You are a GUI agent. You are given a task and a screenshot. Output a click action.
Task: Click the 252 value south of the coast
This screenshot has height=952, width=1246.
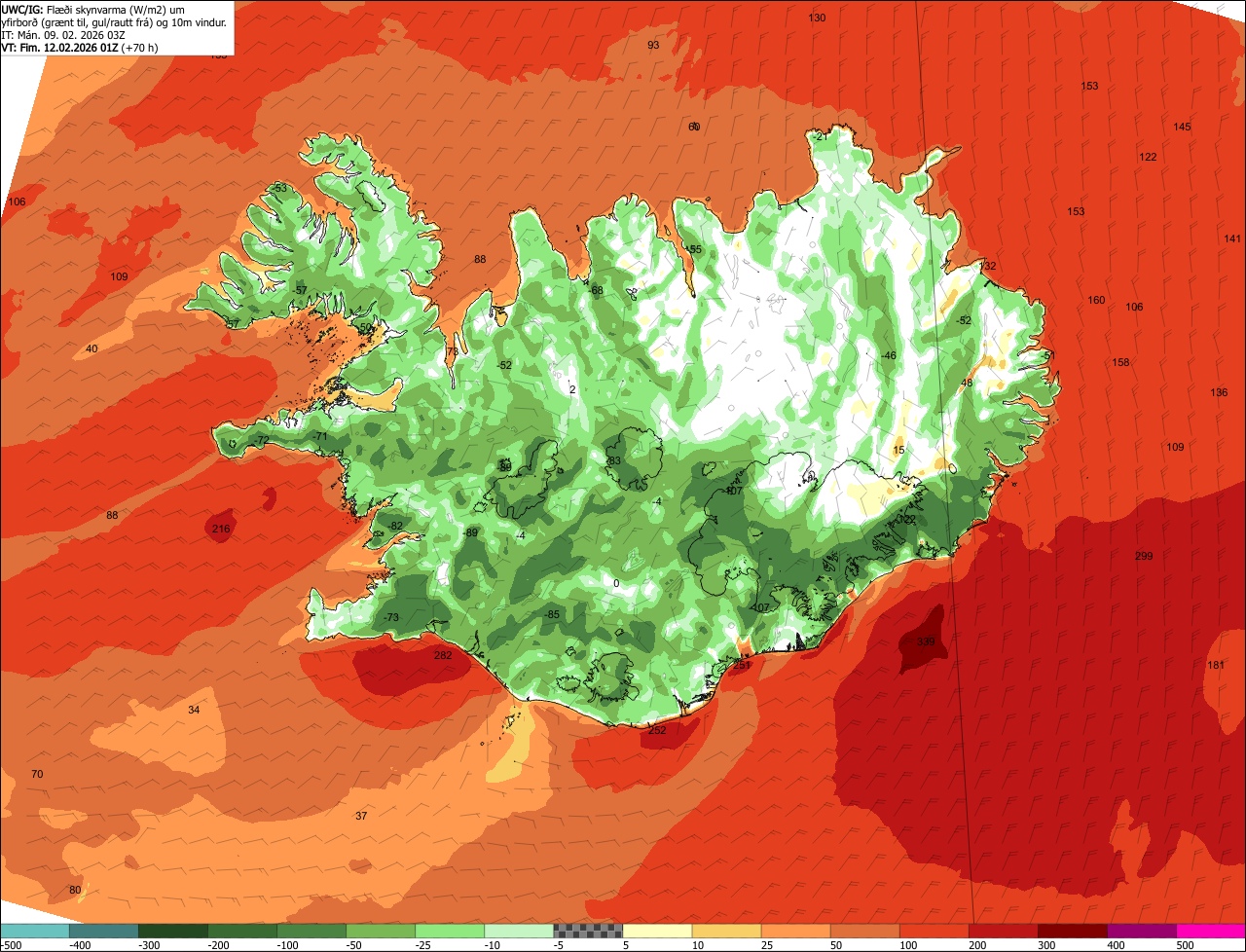pos(657,731)
